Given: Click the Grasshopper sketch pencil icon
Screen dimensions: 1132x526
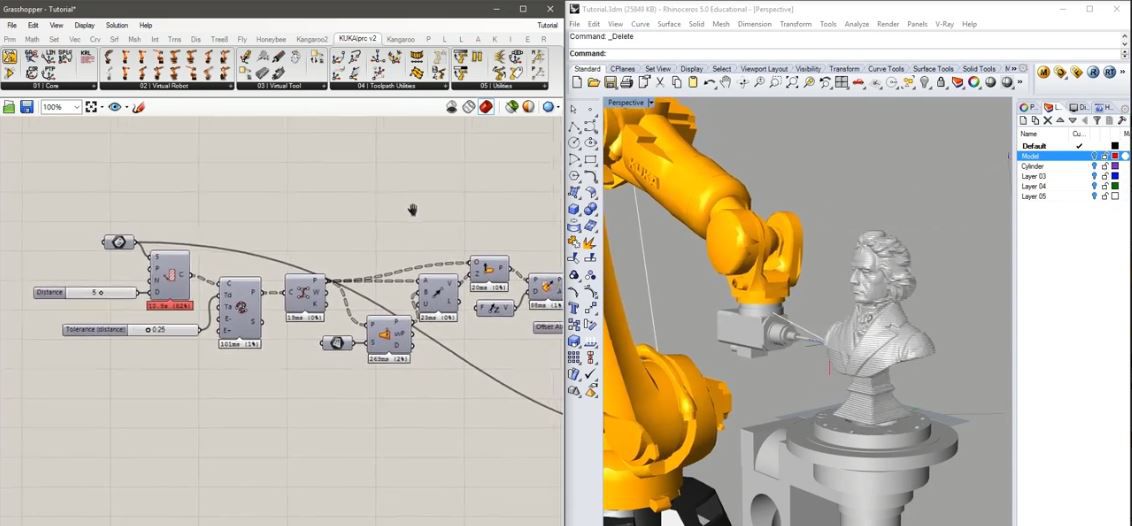Looking at the screenshot, I should coord(138,107).
